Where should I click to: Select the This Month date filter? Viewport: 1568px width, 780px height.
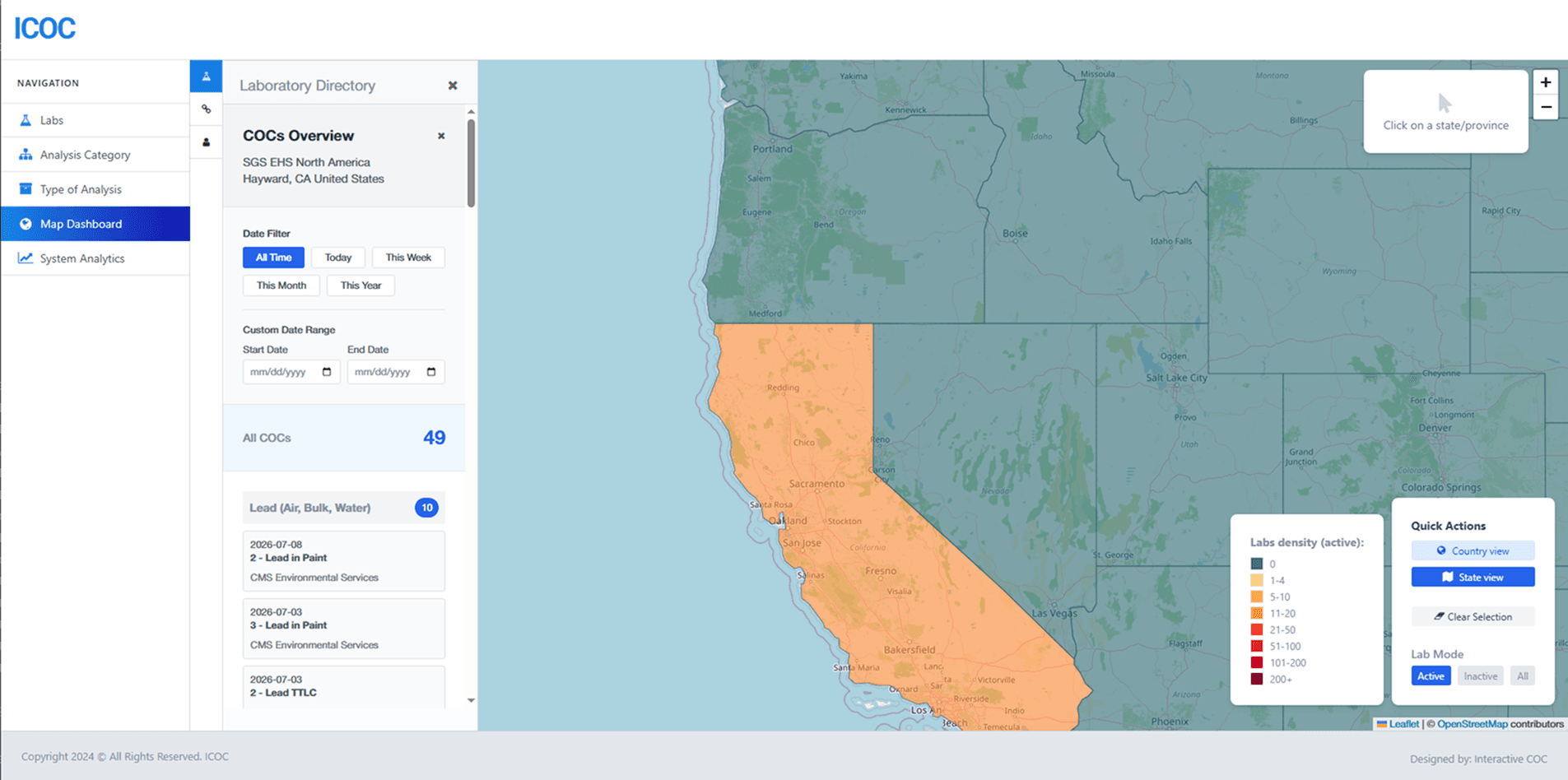(x=281, y=286)
